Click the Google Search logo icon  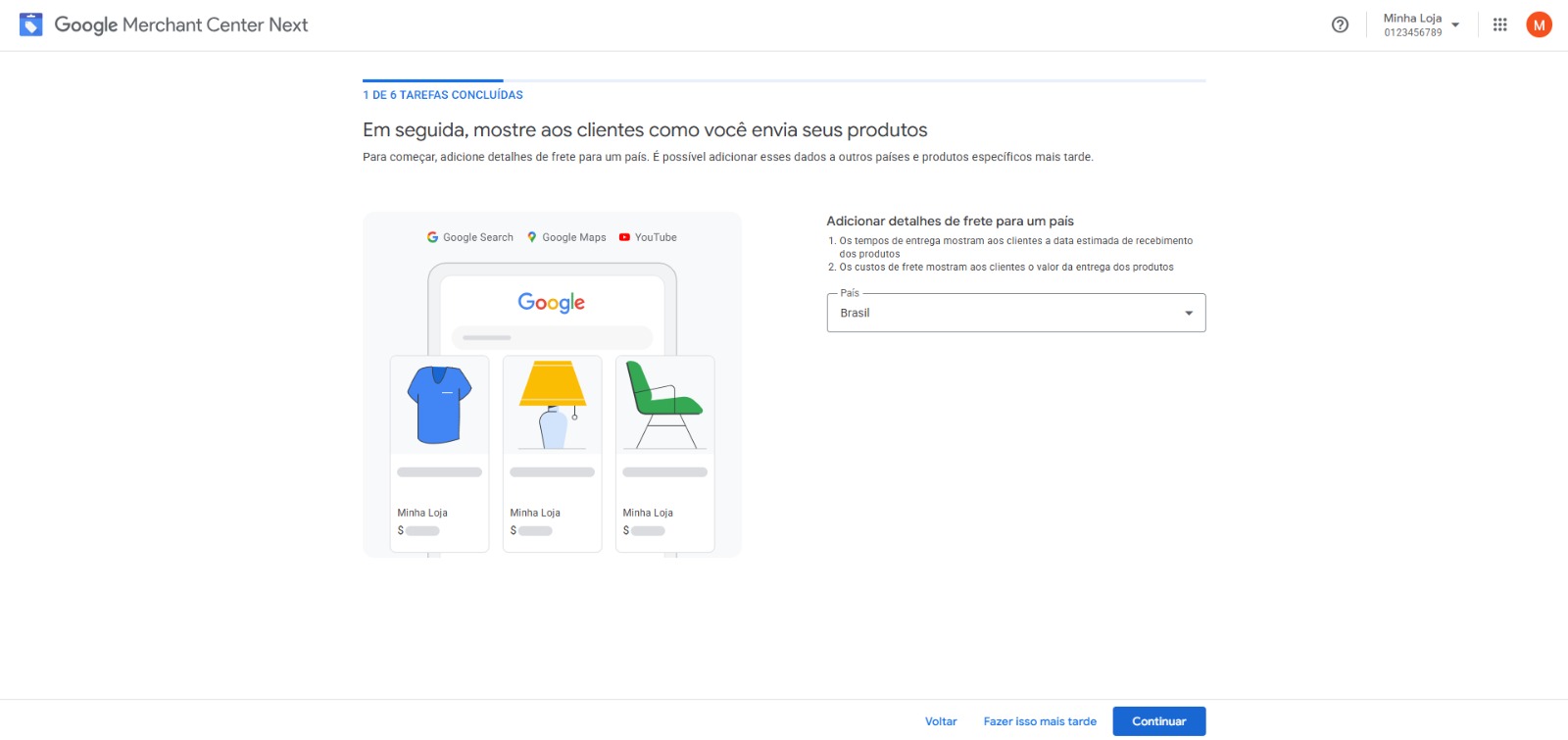tap(432, 237)
